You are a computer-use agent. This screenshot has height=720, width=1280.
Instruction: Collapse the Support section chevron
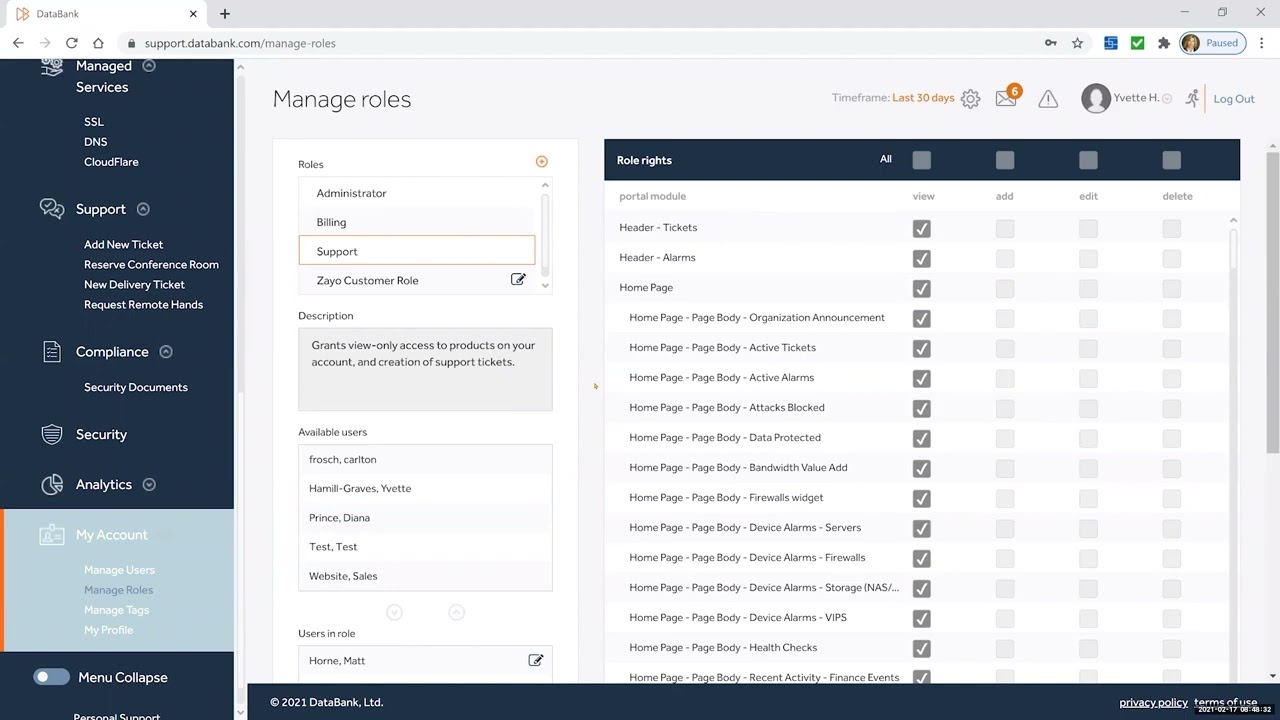pos(143,209)
